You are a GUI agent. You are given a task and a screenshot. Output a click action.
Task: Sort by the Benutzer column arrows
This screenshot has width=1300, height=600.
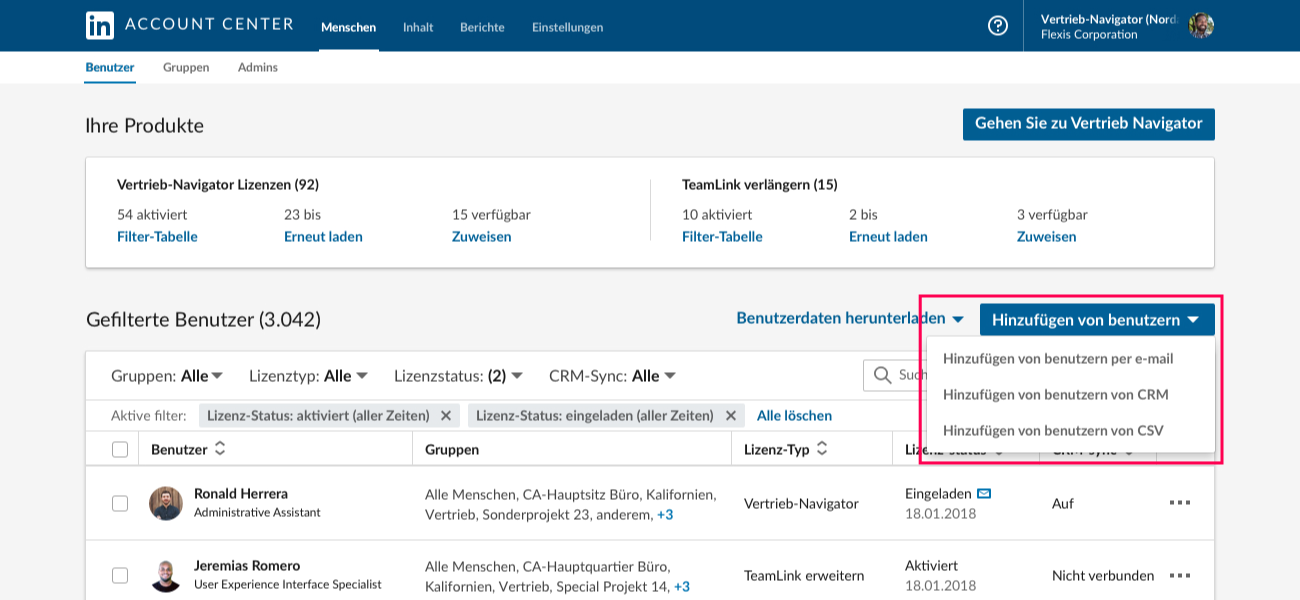click(x=220, y=449)
